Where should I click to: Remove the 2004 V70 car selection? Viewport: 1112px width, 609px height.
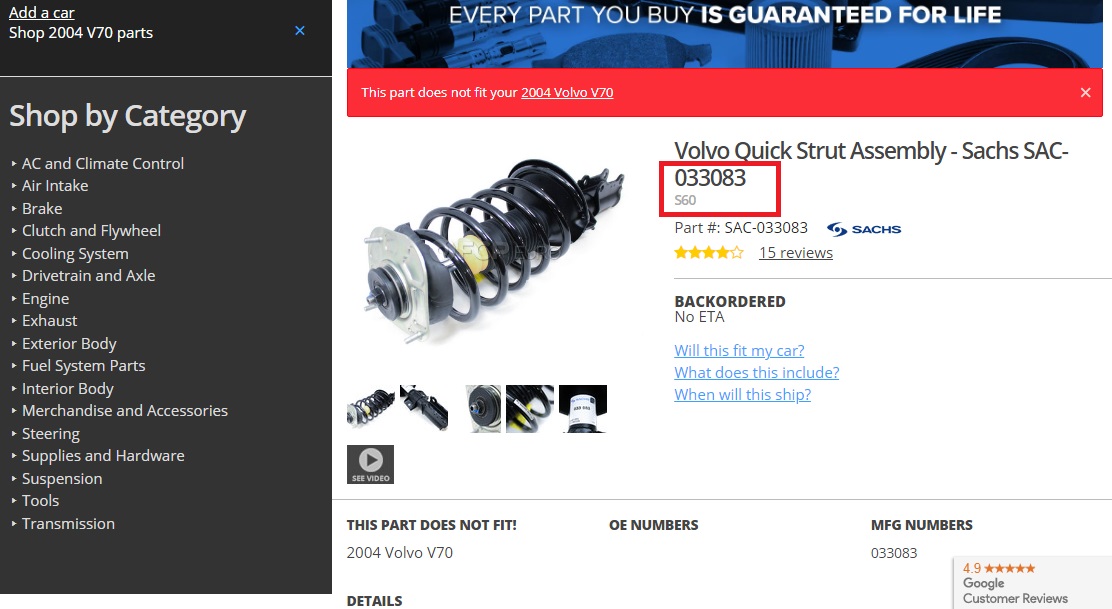[x=300, y=30]
